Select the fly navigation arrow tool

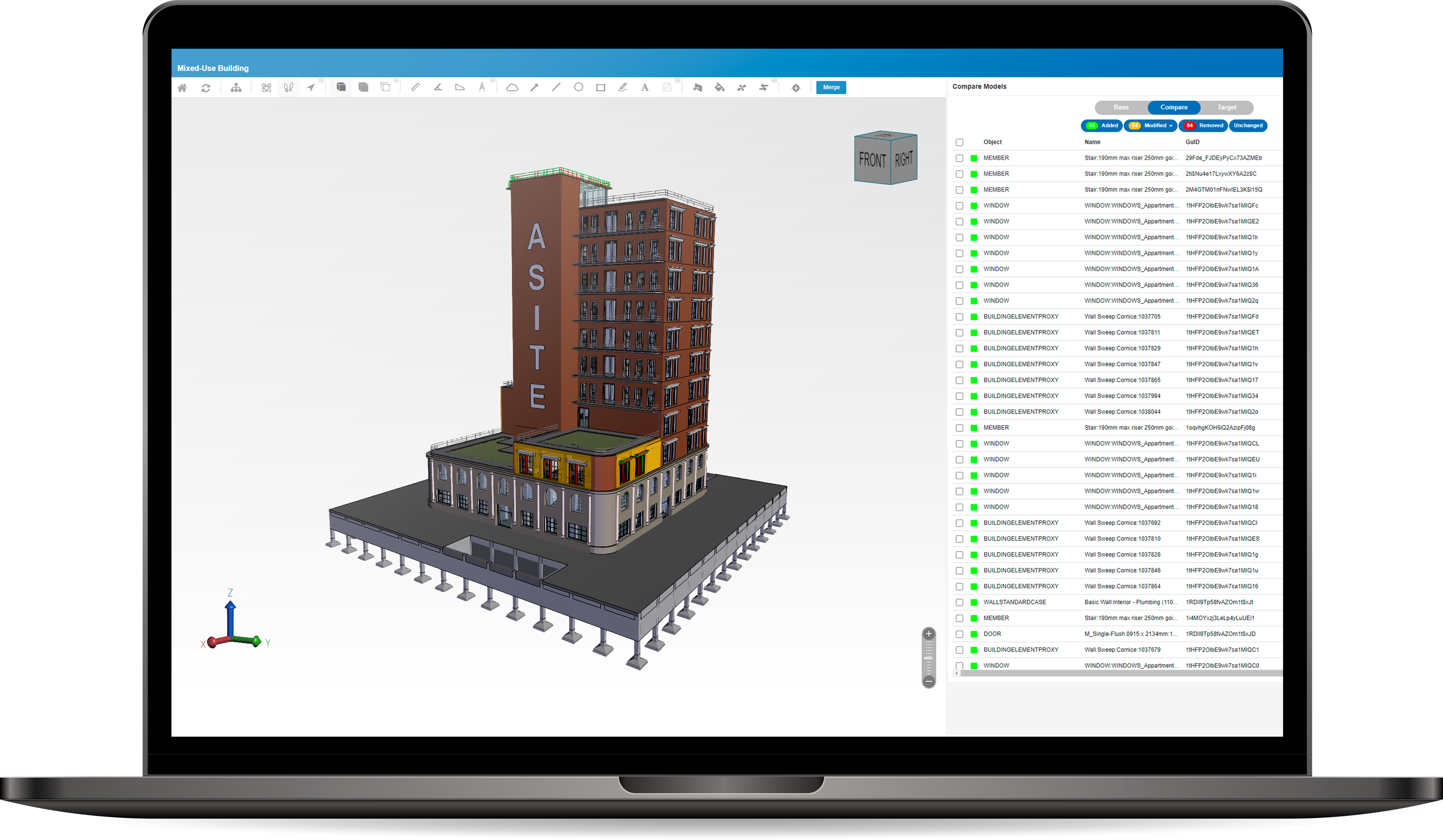coord(311,87)
